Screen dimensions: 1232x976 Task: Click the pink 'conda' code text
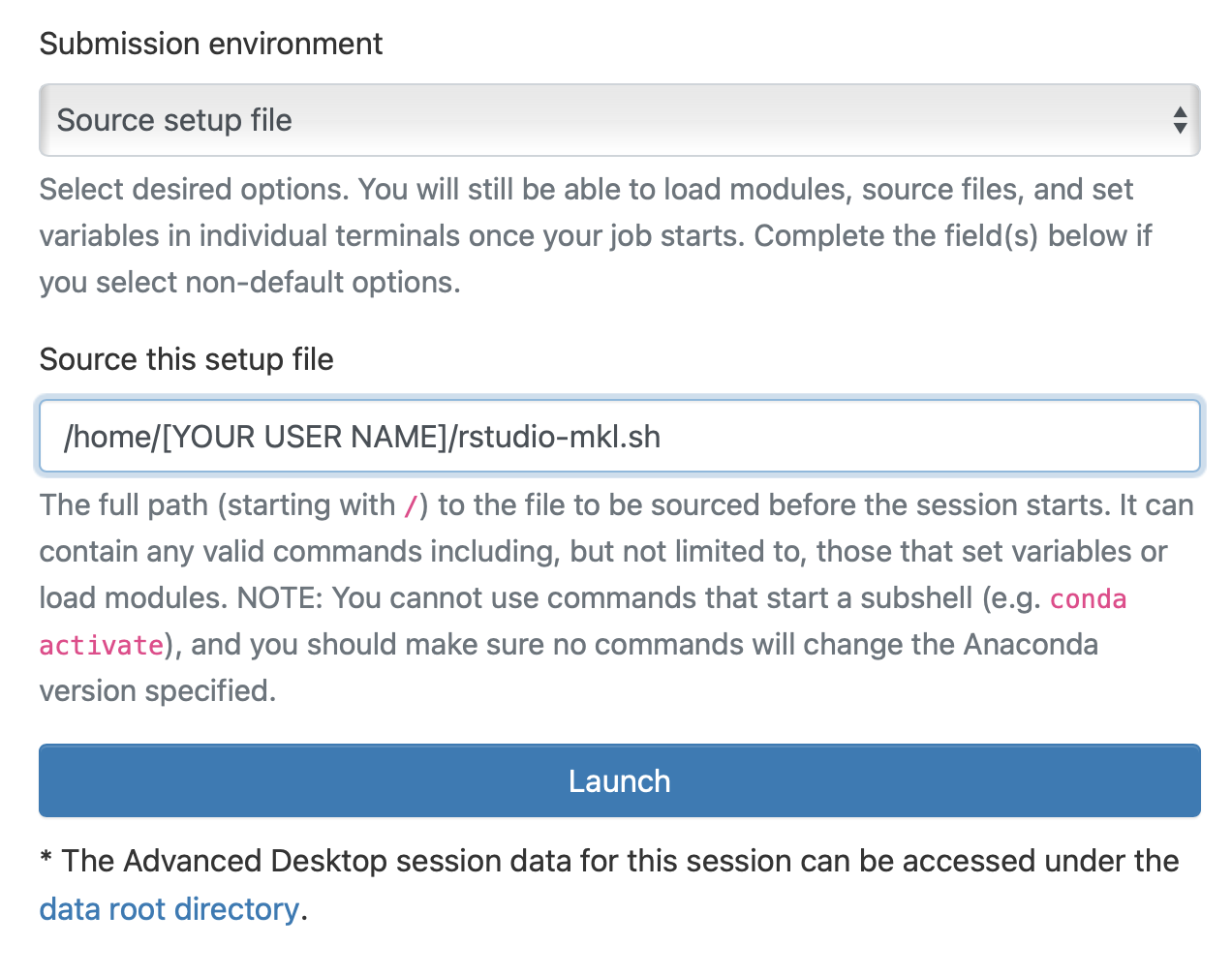[1088, 598]
